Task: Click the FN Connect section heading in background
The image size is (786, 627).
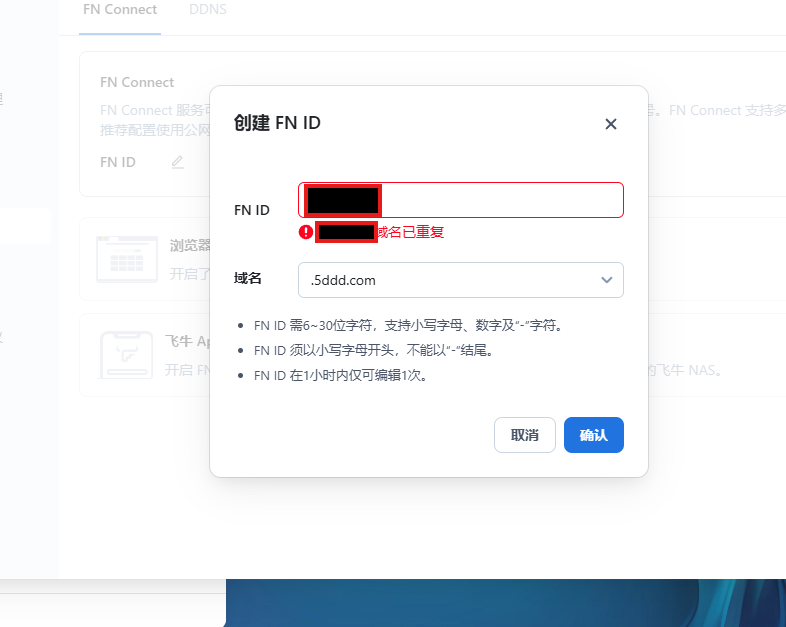Action: tap(137, 82)
